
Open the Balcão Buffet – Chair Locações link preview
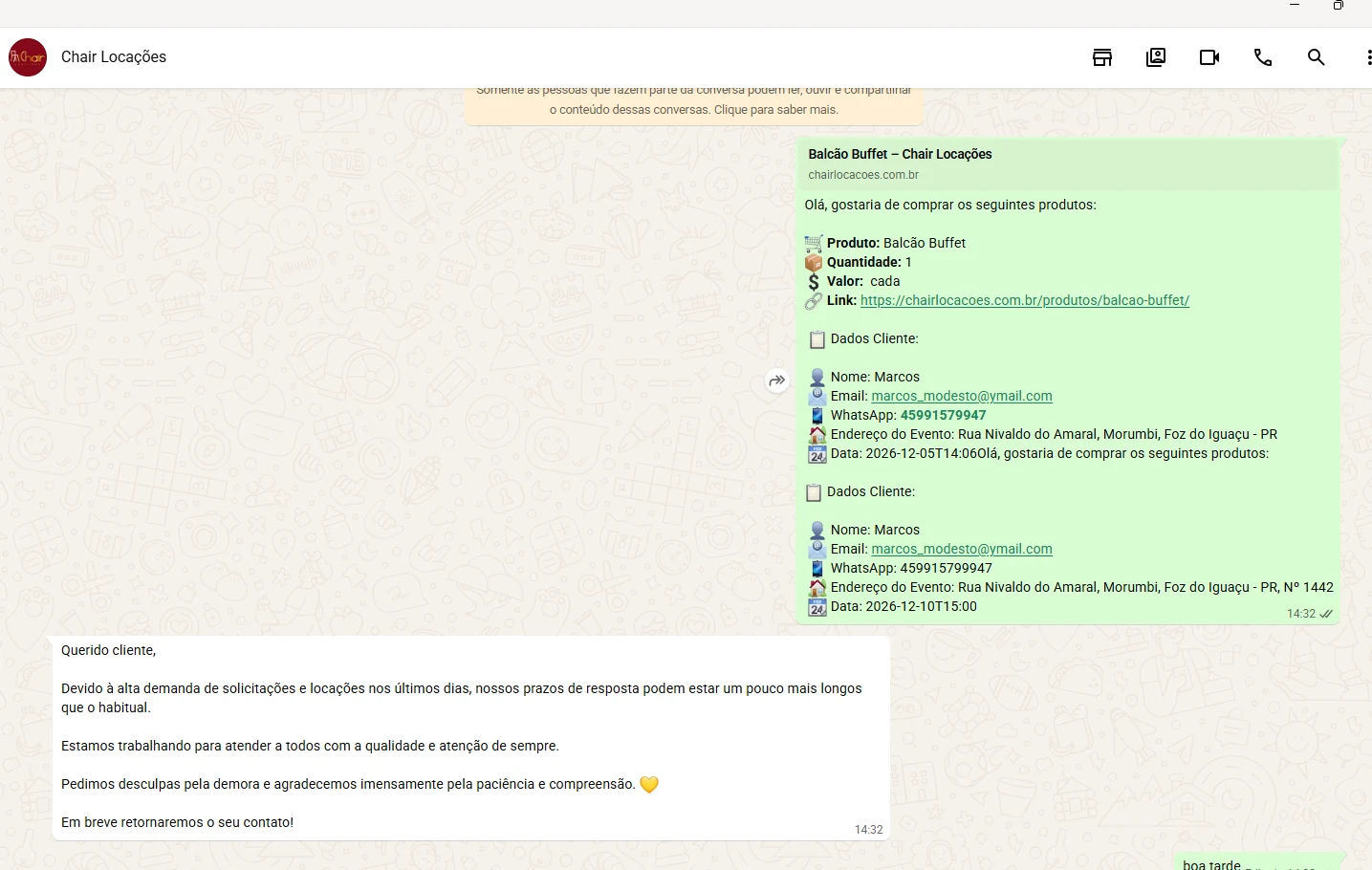pos(1068,164)
